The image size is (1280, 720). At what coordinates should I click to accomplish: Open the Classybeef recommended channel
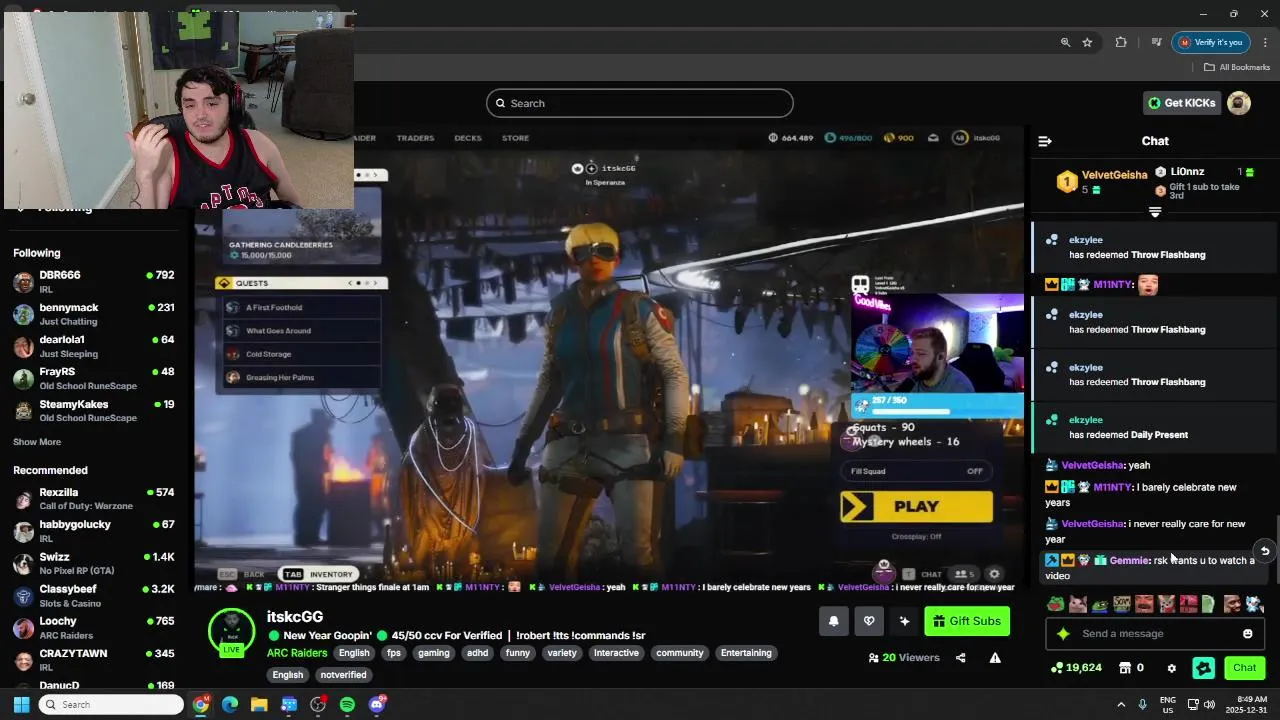coord(95,596)
